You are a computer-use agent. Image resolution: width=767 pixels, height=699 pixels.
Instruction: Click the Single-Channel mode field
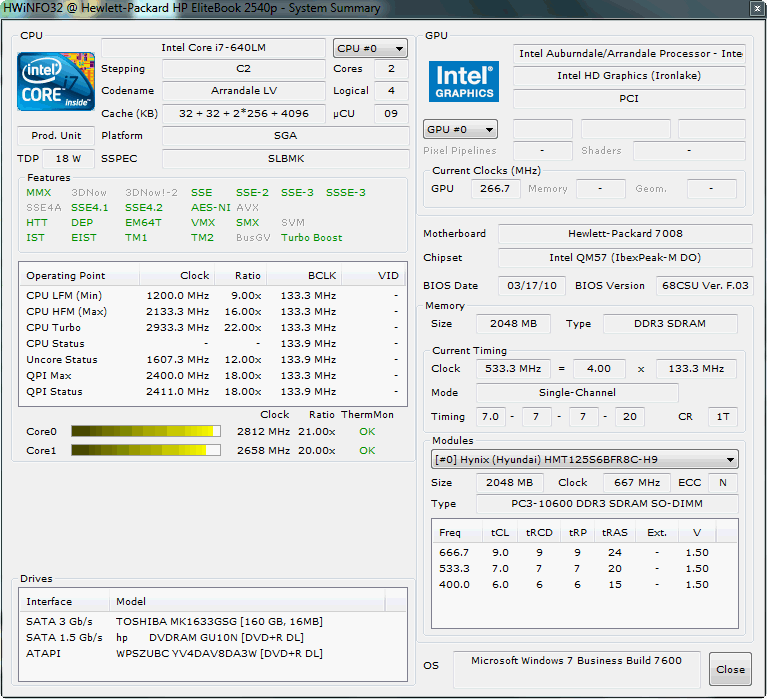coord(577,393)
